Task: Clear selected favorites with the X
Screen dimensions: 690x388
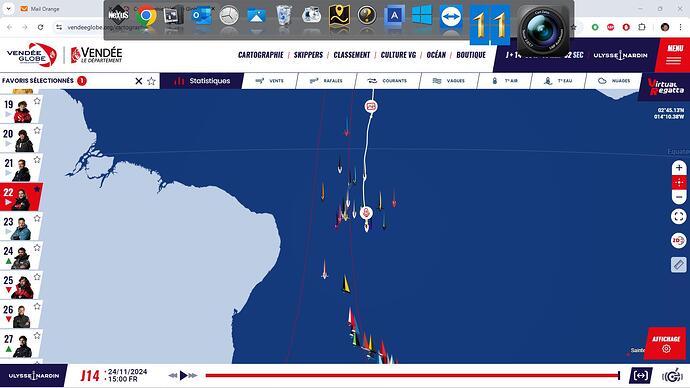Action: click(139, 81)
